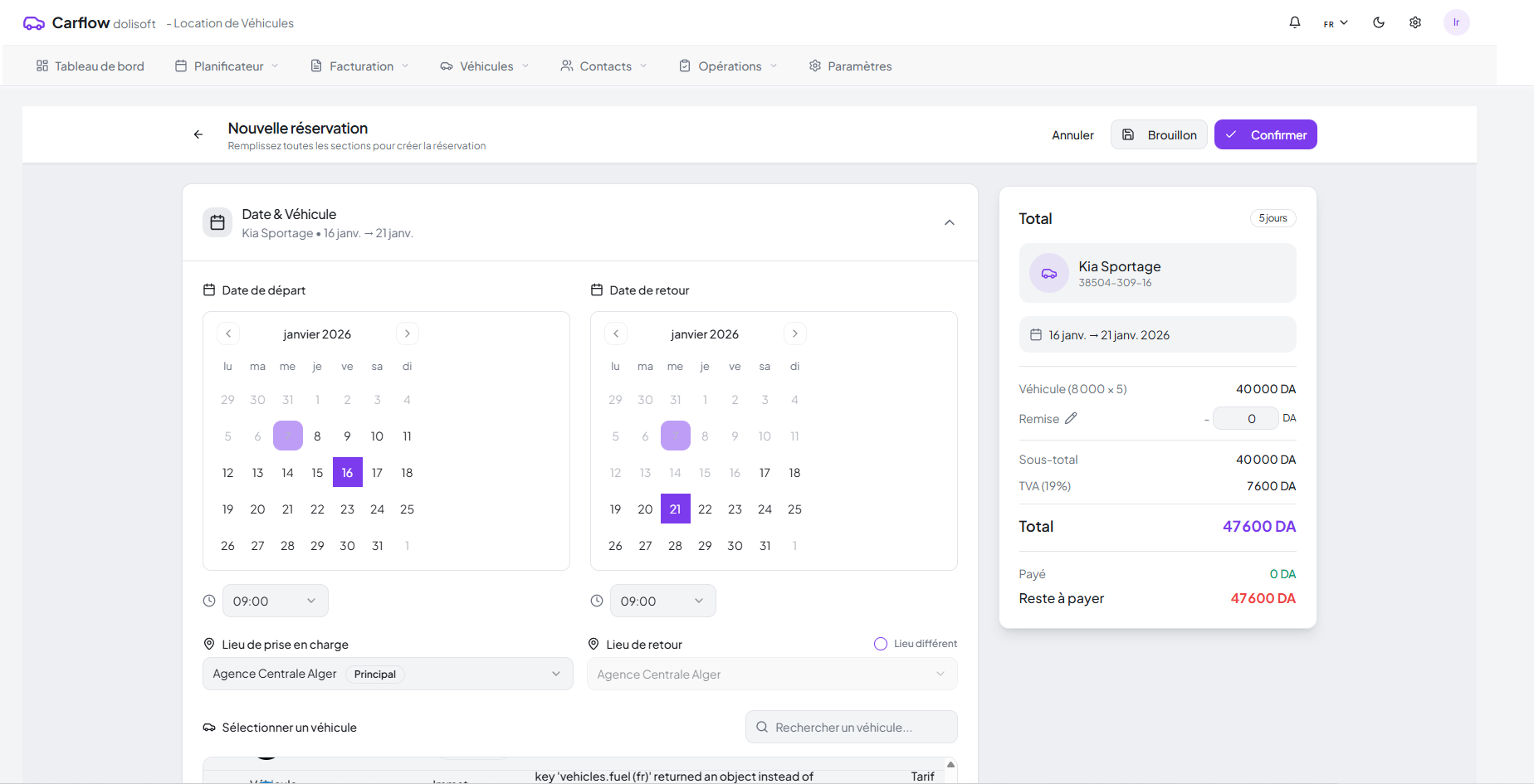The image size is (1534, 784).
Task: Click the Carflow logo icon
Action: [34, 23]
